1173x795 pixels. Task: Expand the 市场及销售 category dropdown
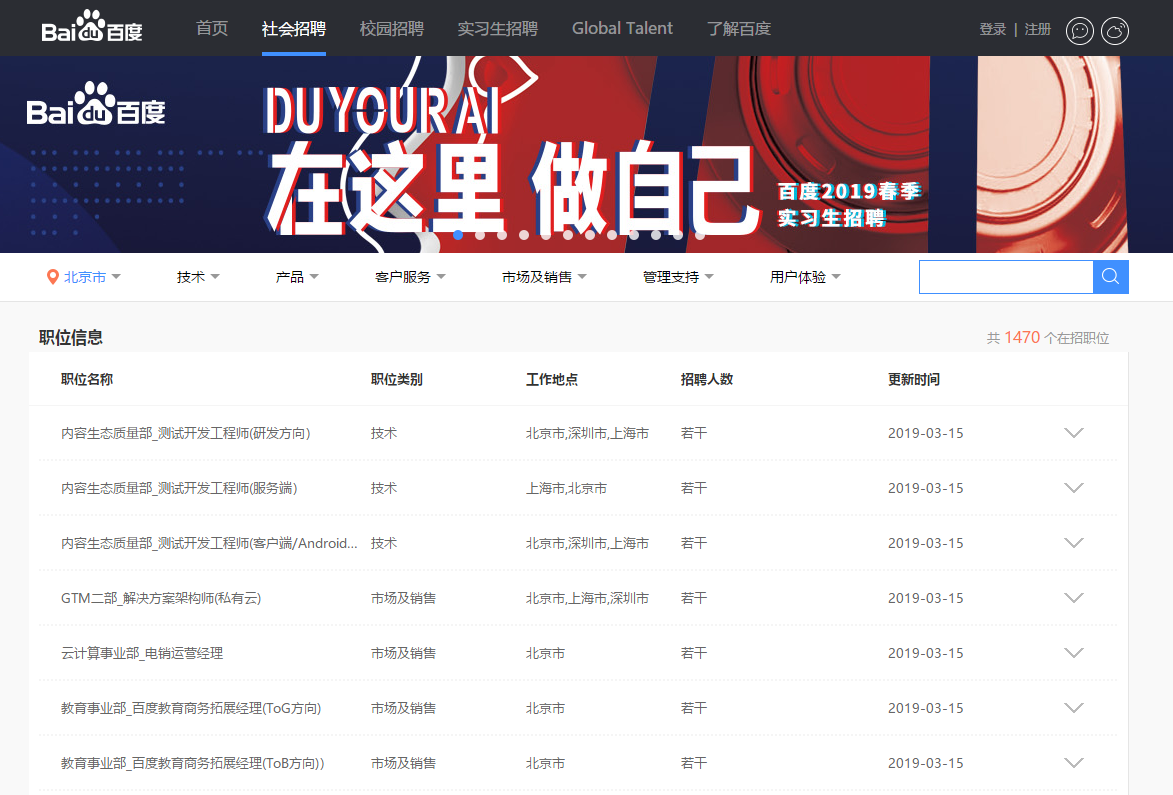coord(544,277)
